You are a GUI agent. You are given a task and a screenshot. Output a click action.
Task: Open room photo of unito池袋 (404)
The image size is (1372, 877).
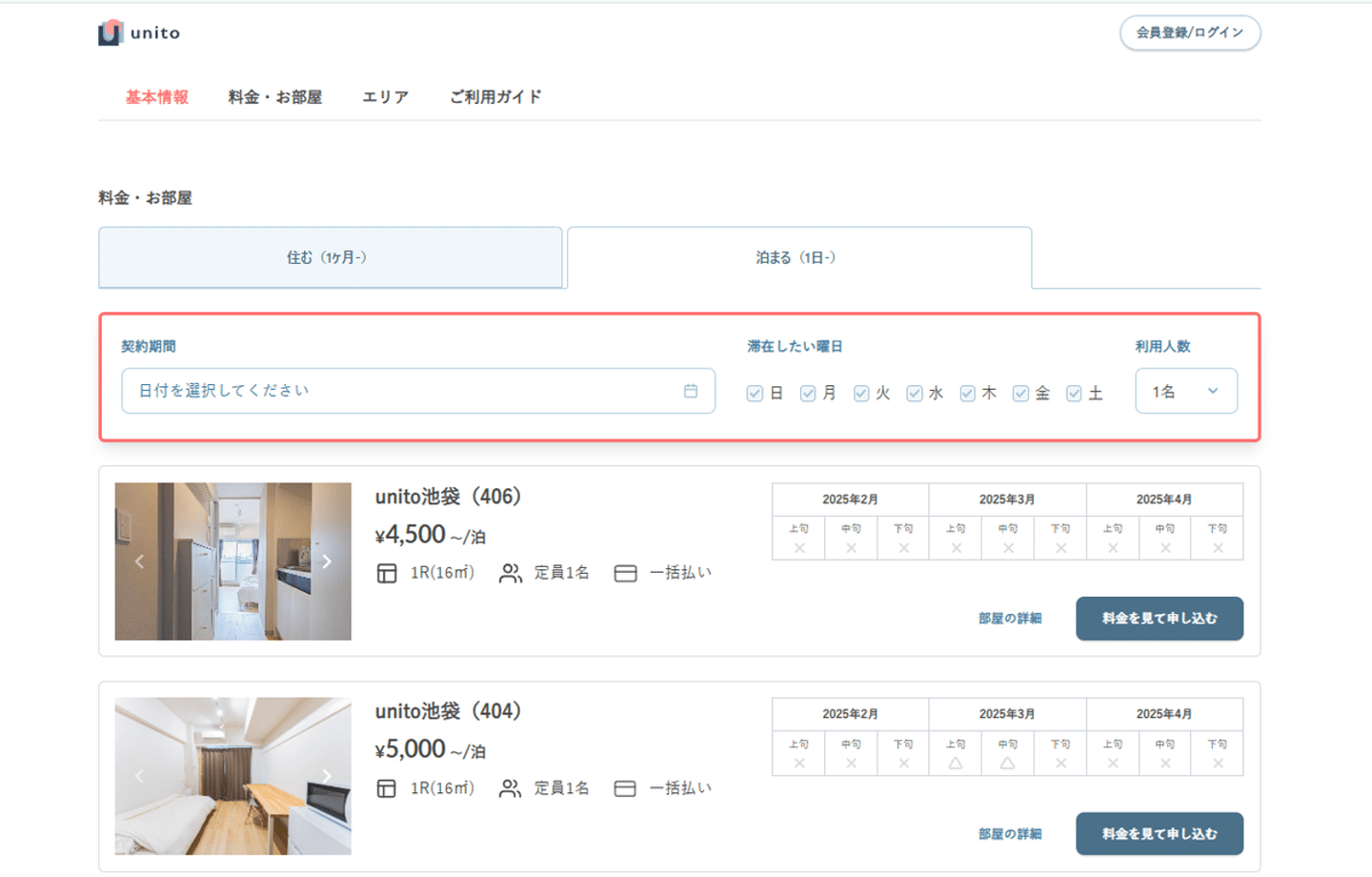pyautogui.click(x=233, y=776)
